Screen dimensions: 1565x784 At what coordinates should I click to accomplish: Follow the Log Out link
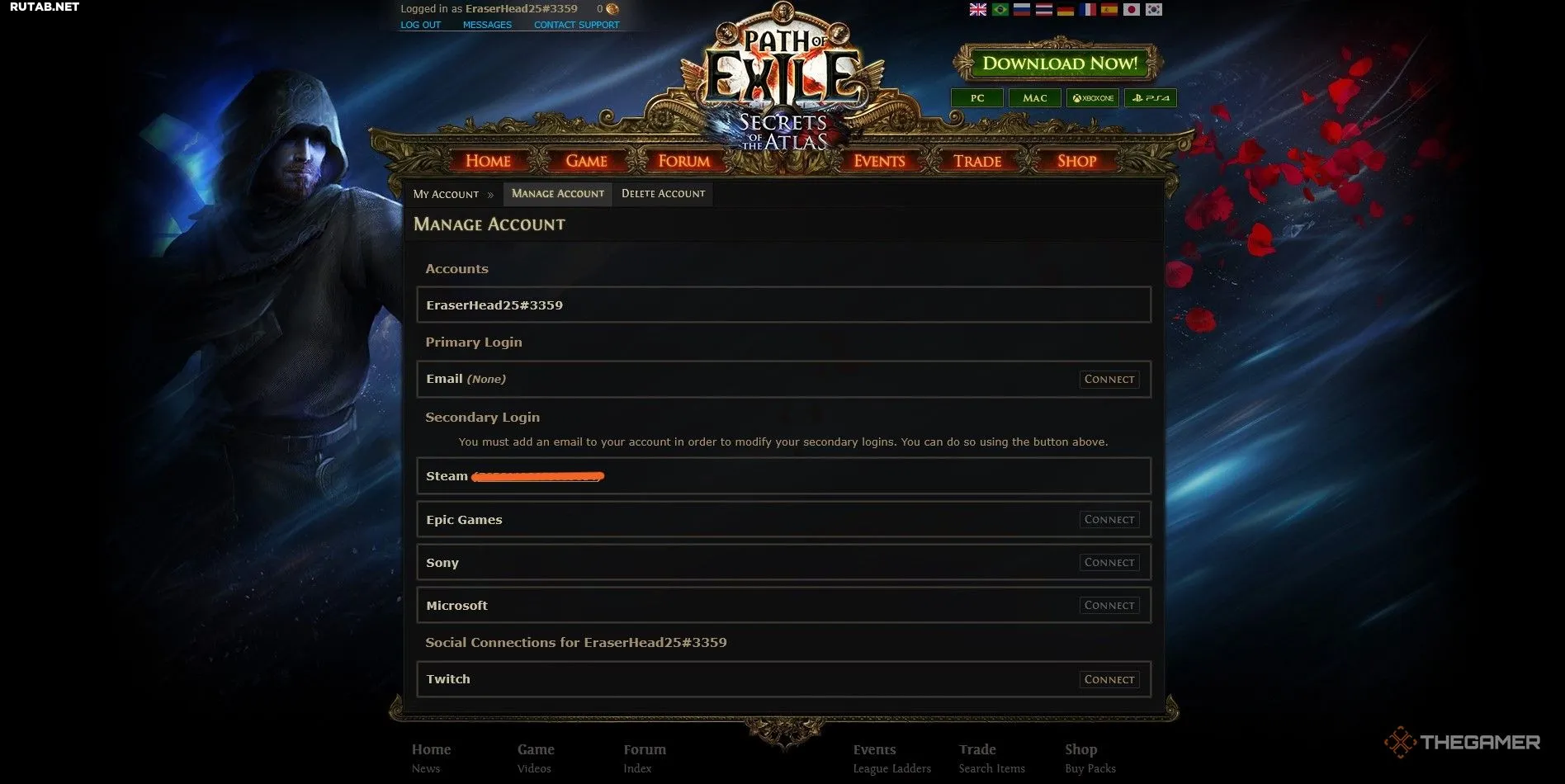tap(420, 25)
